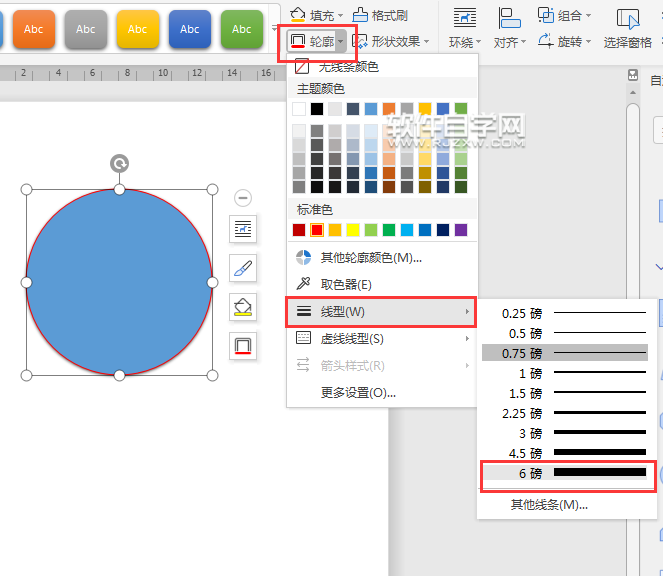Choose No Line Color (无线条颜色)
The height and width of the screenshot is (576, 663).
382,66
